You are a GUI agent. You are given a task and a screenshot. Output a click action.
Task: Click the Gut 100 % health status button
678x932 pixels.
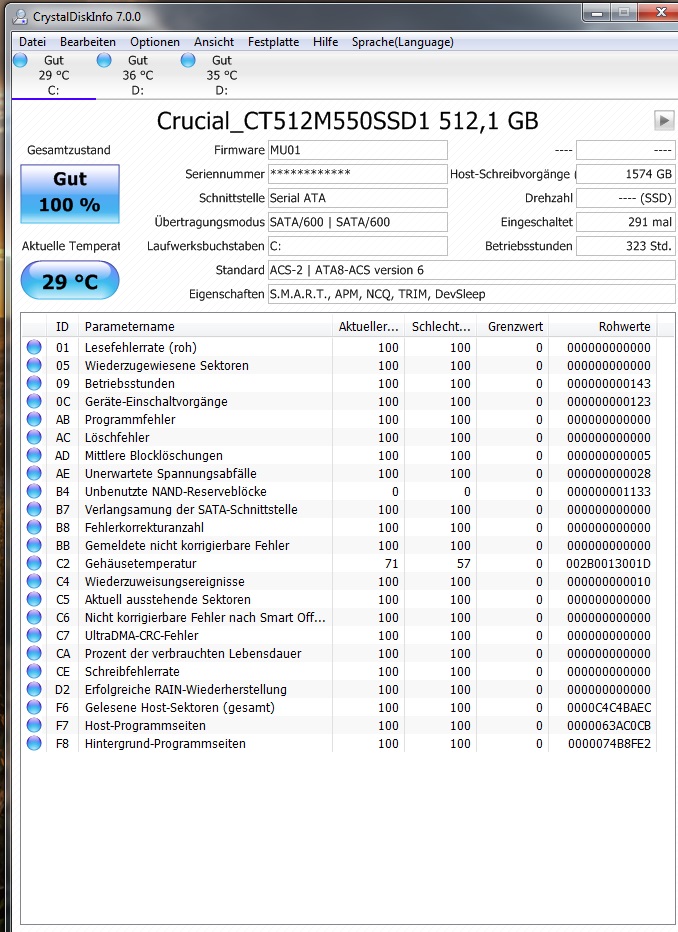point(70,194)
